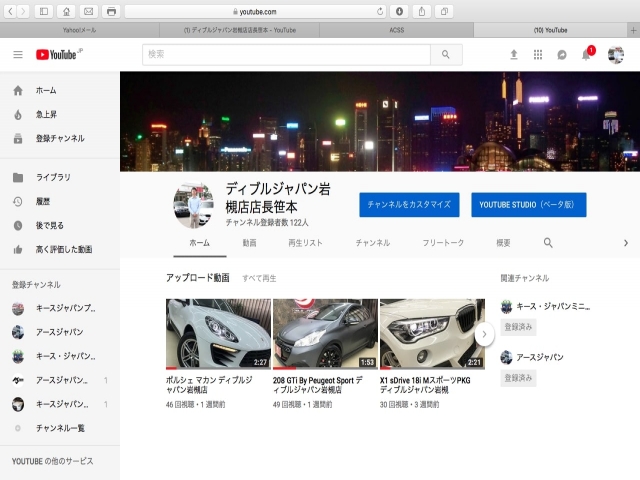Open the account avatar menu

(x=616, y=55)
